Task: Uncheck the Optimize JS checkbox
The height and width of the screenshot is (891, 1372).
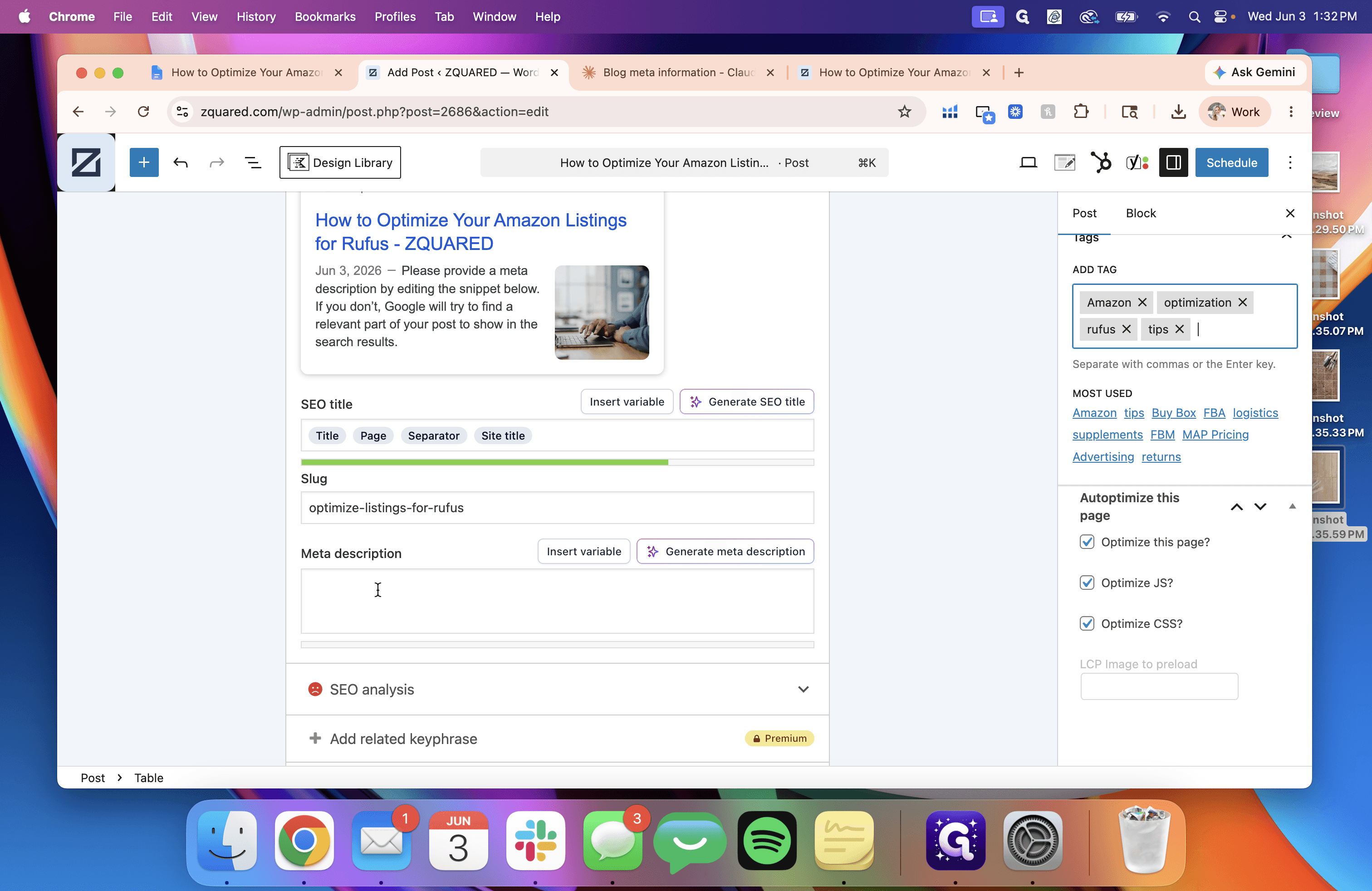Action: (x=1087, y=583)
